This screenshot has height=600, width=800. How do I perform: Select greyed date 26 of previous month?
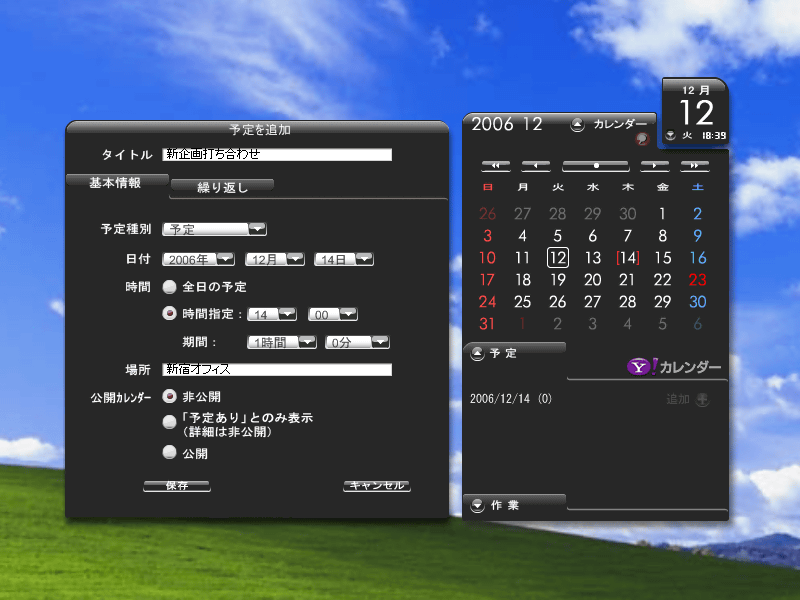[487, 213]
